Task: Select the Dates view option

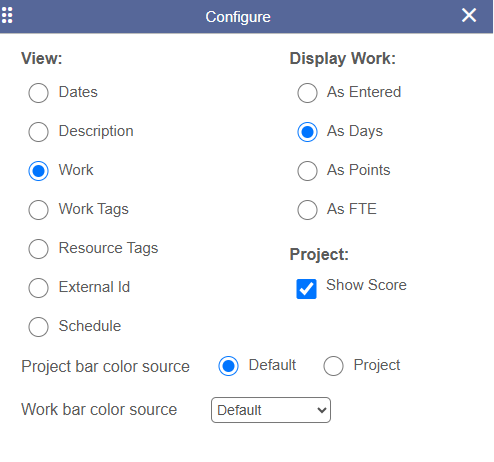Action: (38, 93)
